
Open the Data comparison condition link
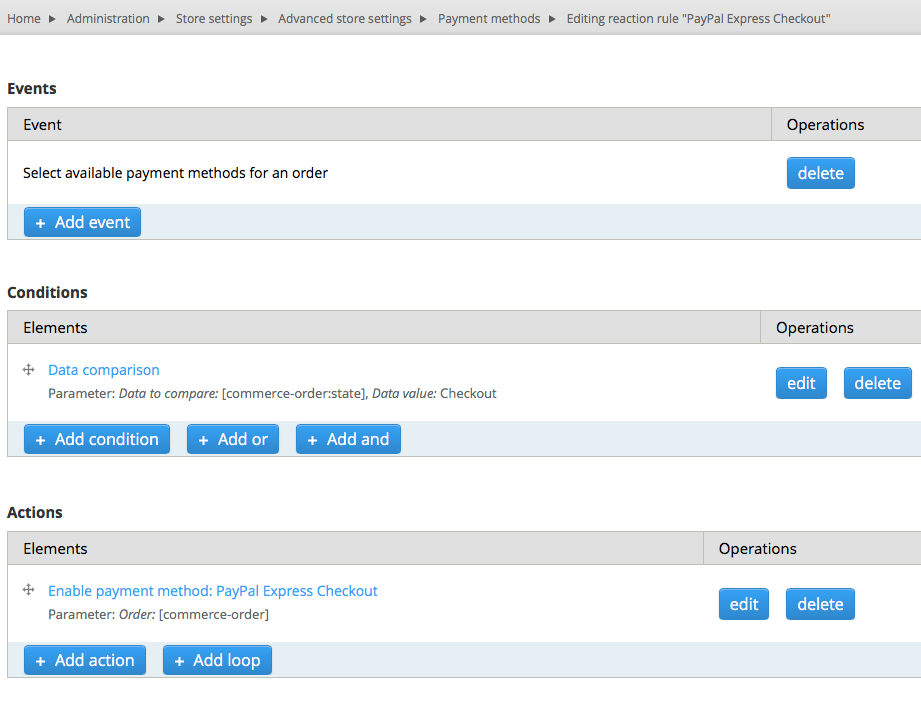103,370
